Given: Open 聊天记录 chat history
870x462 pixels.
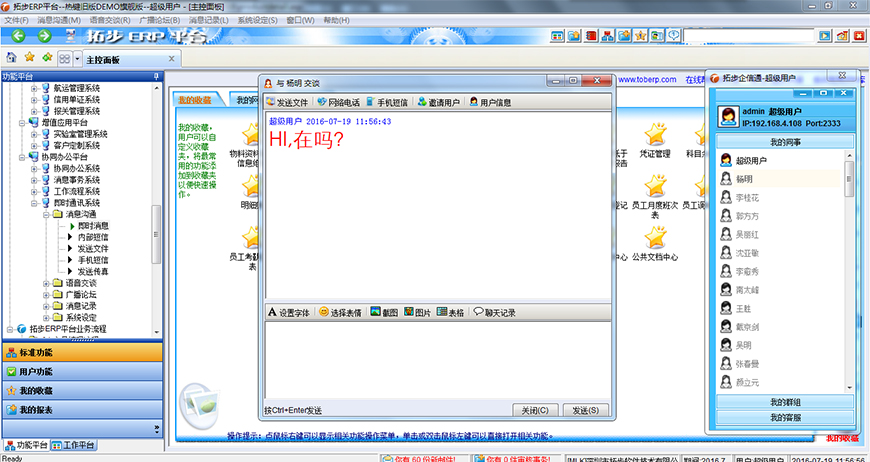Looking at the screenshot, I should 494,312.
